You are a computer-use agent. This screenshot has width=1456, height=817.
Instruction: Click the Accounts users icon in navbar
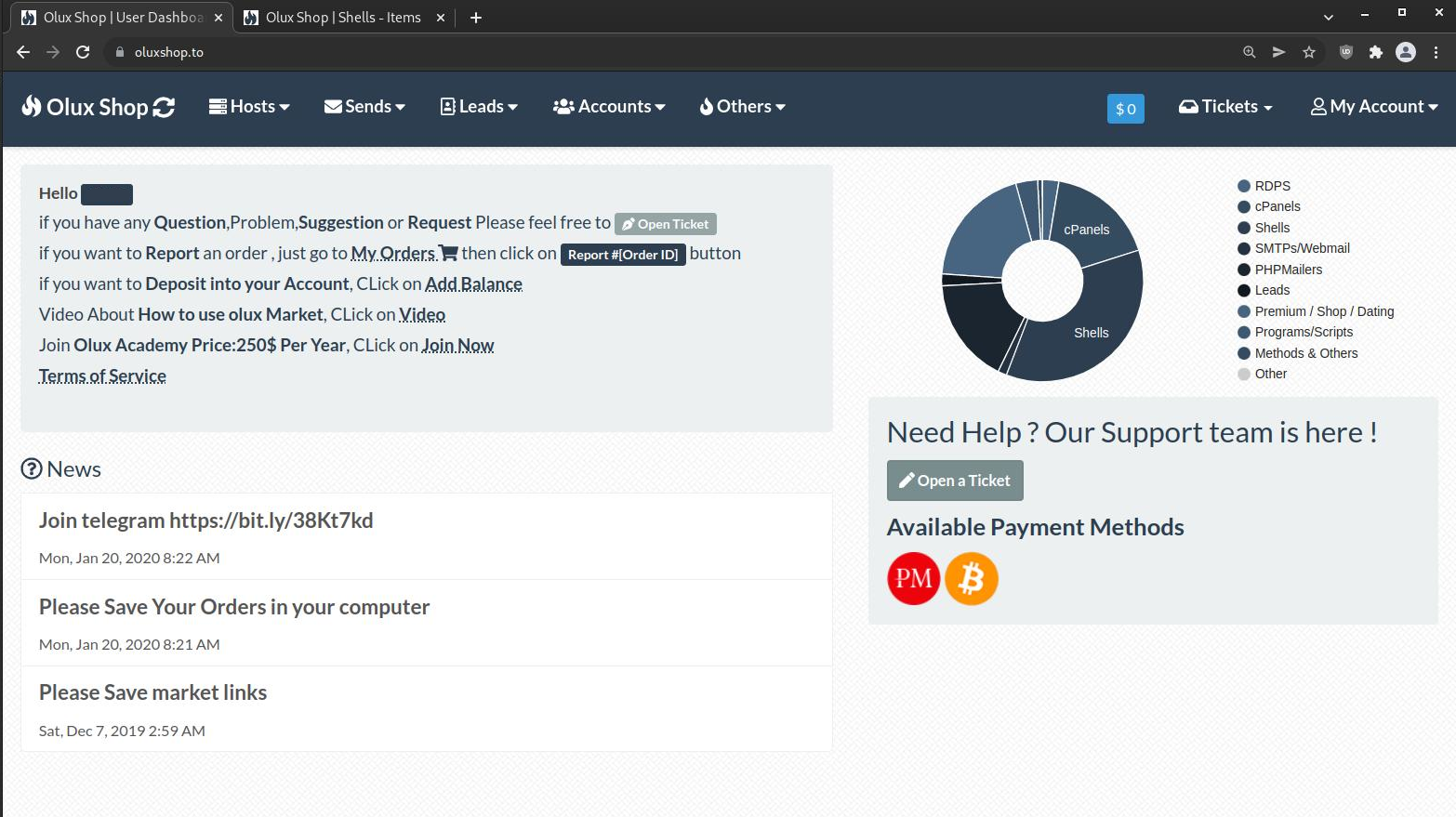(563, 107)
